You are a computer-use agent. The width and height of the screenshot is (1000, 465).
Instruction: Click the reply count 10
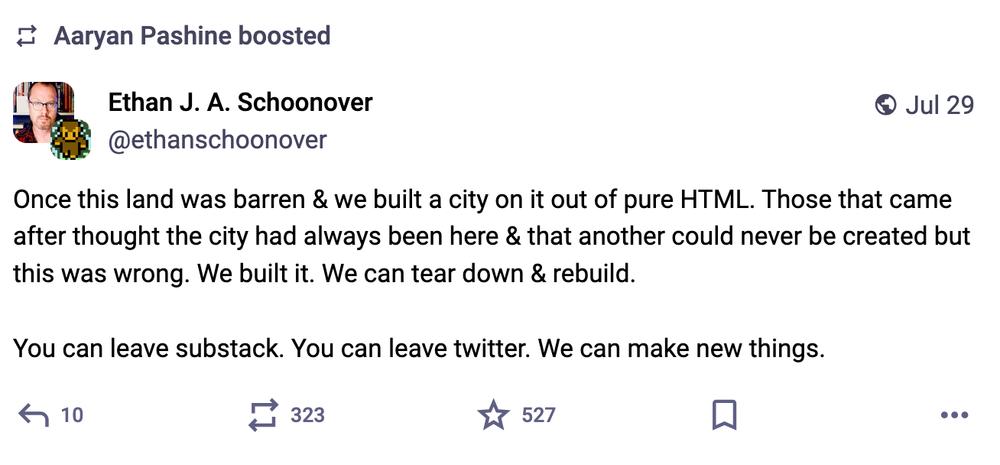click(72, 415)
